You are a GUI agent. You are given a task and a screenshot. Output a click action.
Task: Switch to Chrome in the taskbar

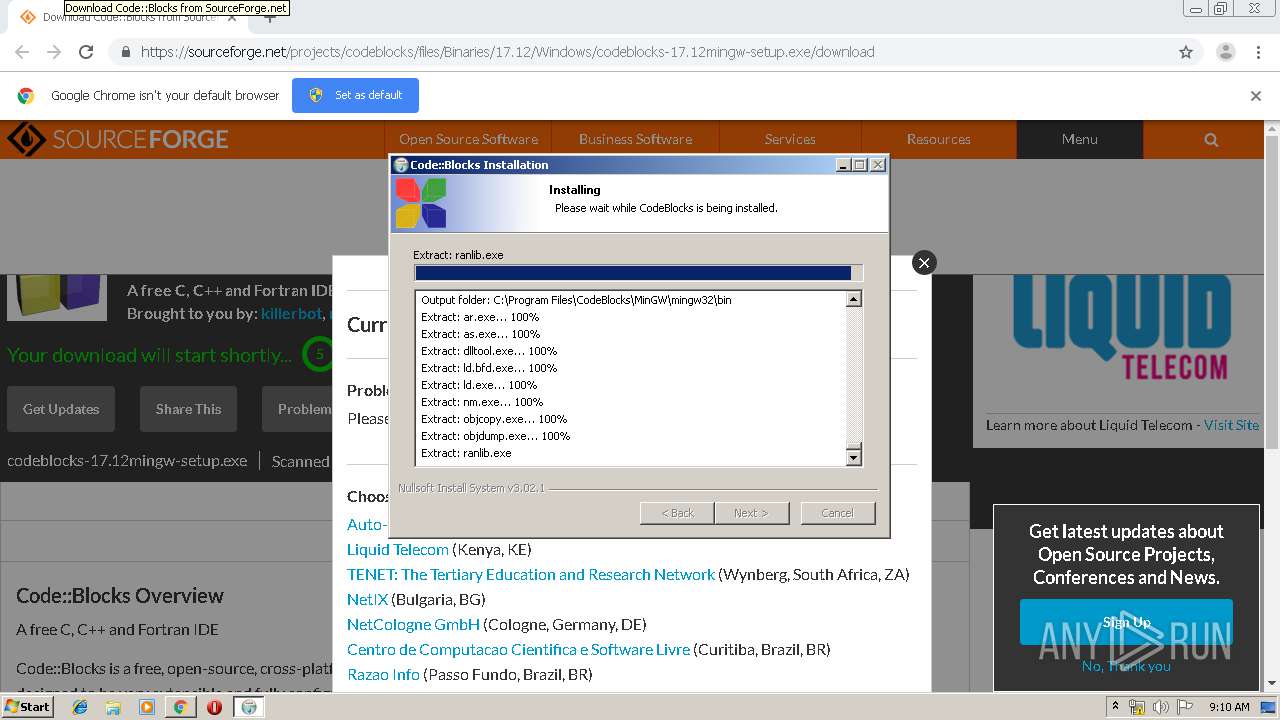point(181,707)
